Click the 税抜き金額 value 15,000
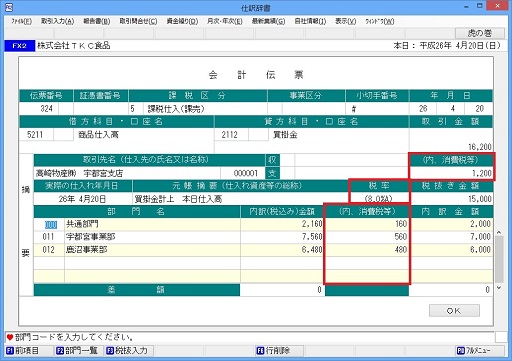 [480, 199]
